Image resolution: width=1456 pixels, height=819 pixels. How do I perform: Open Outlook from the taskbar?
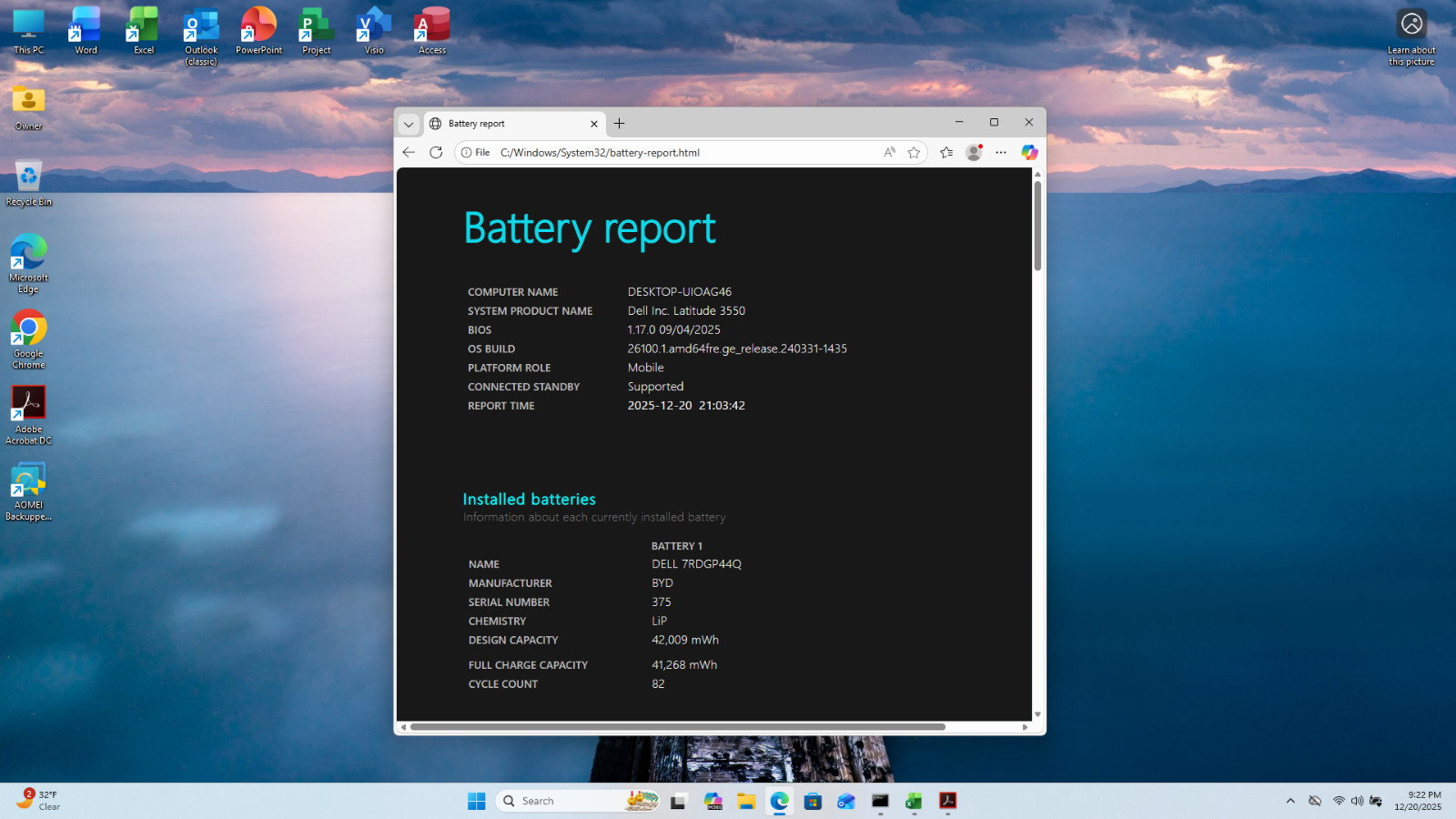tap(846, 801)
